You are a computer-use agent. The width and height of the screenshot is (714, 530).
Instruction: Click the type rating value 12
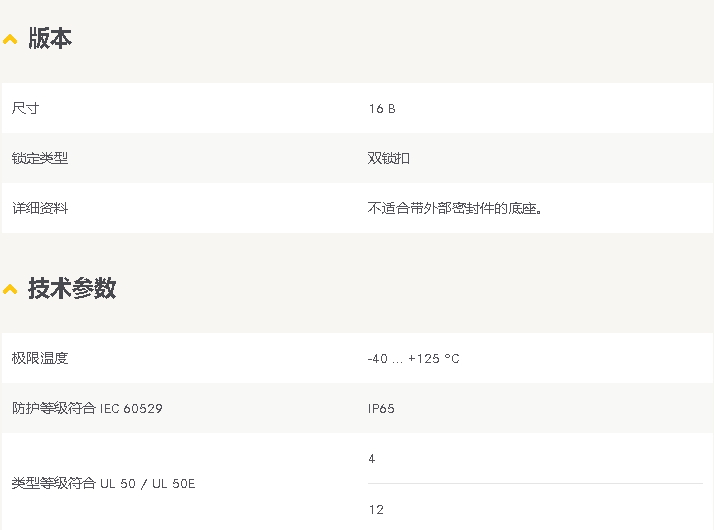[x=377, y=510]
